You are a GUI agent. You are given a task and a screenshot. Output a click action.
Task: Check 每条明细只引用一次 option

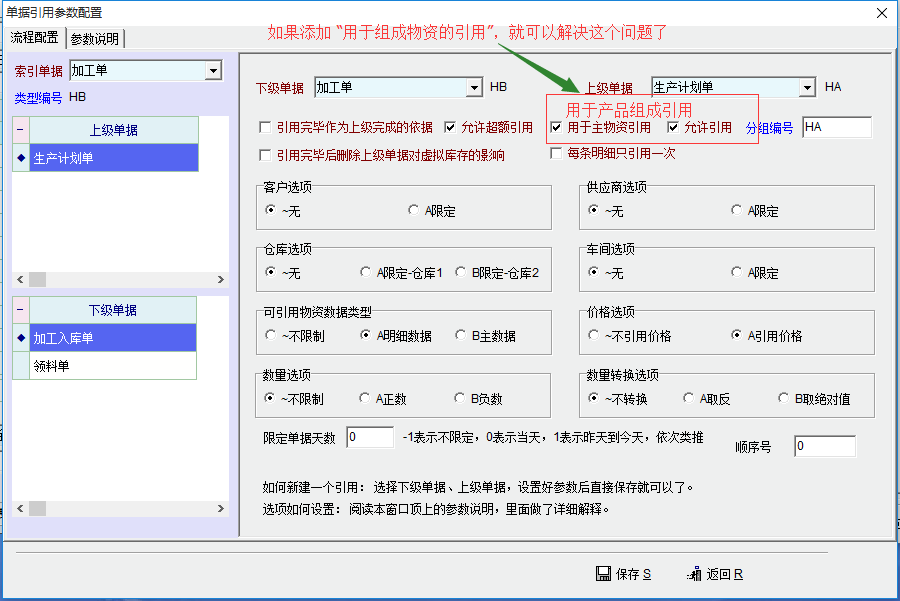[x=557, y=154]
